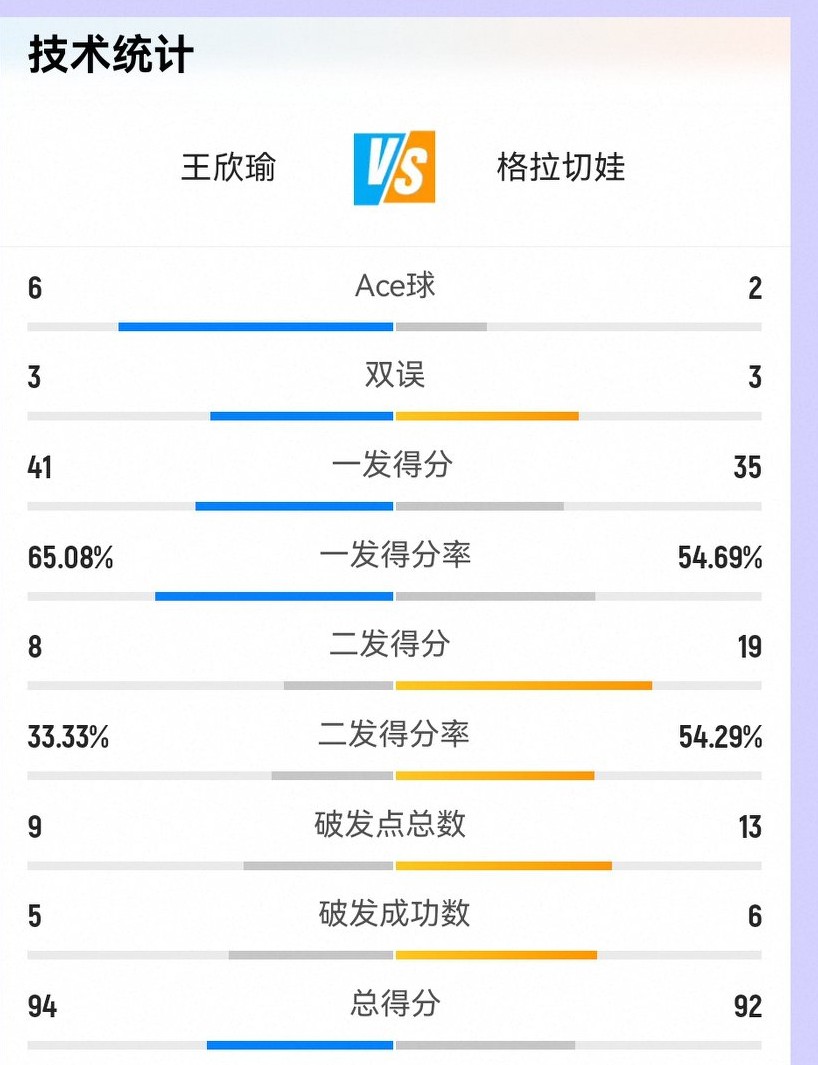Click the 一发得分率 stat label
The image size is (818, 1065).
coord(395,555)
